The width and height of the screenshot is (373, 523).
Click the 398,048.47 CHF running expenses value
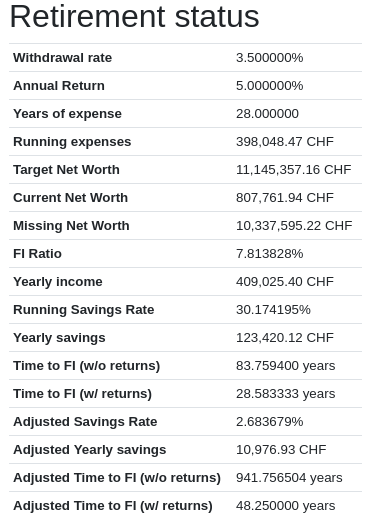pos(285,142)
